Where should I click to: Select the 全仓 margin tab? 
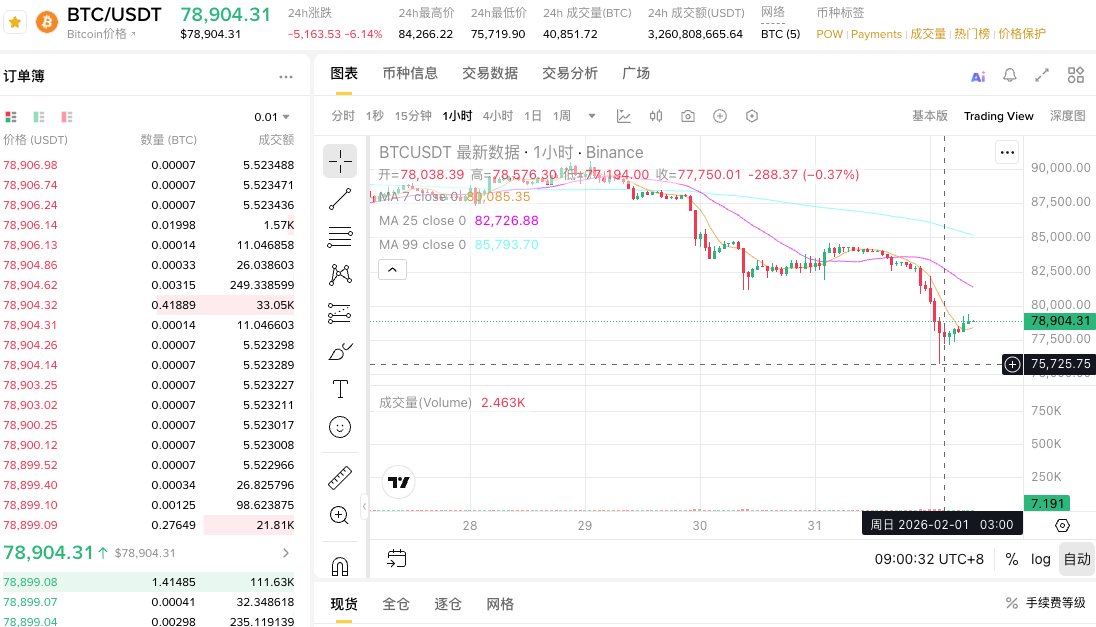click(x=396, y=604)
